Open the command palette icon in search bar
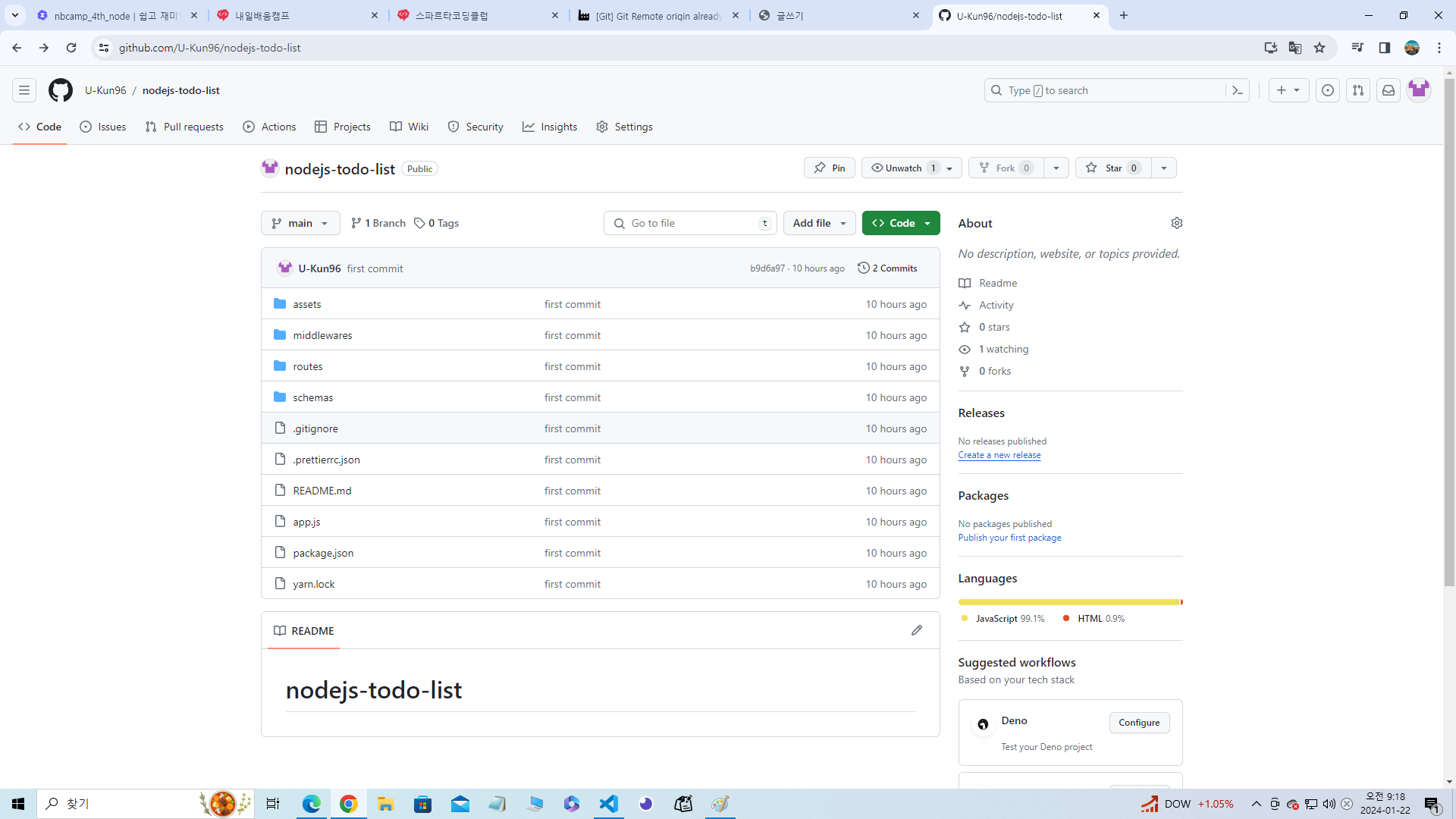Screen dimensions: 1456x819 [x=1238, y=90]
